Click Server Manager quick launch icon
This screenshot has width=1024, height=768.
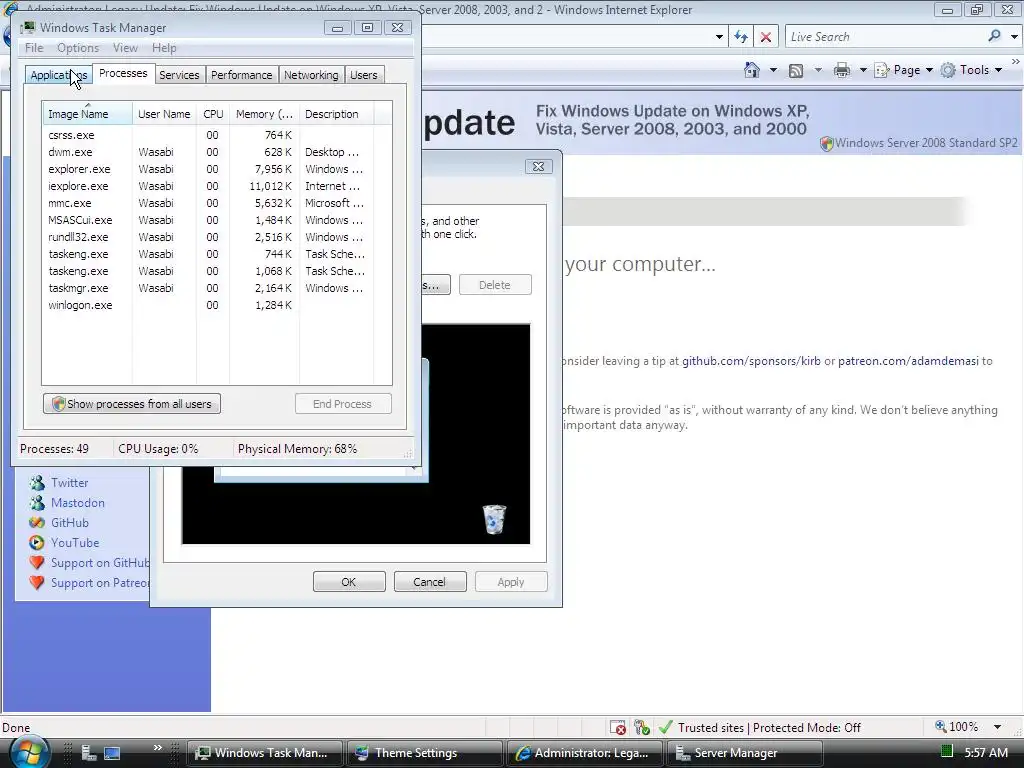89,752
